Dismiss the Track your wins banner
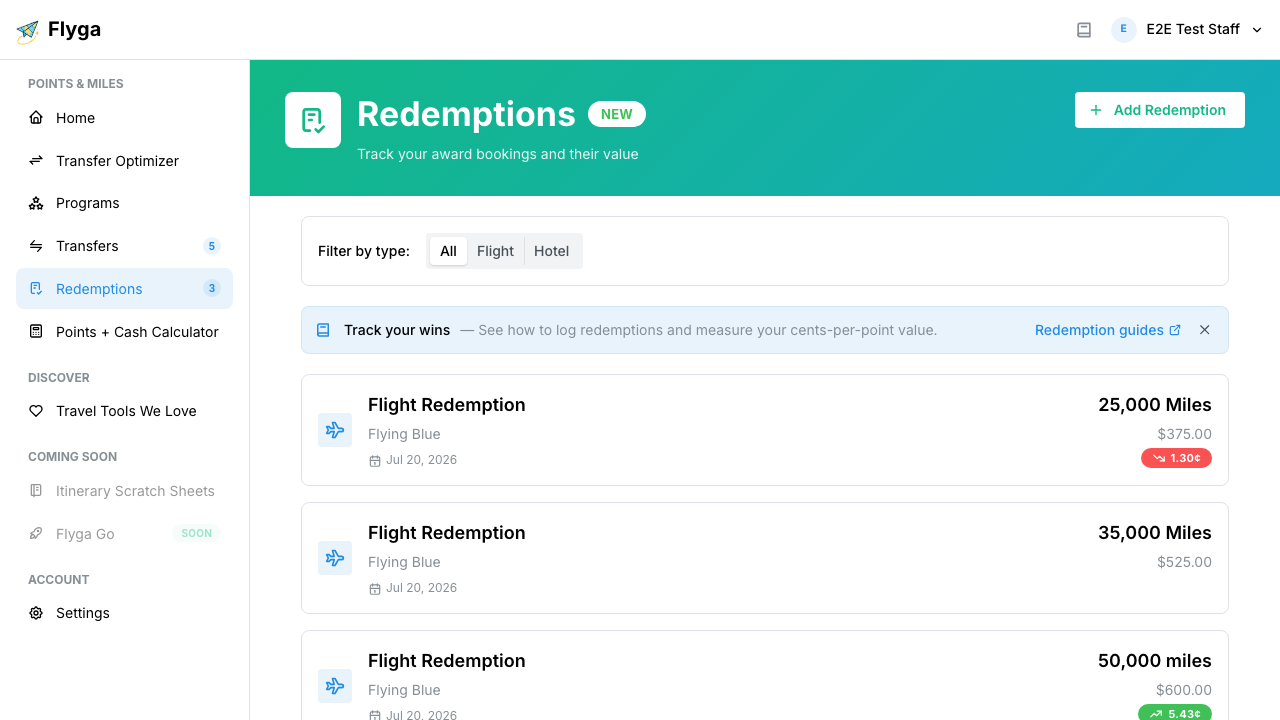1280x720 pixels. (x=1205, y=330)
